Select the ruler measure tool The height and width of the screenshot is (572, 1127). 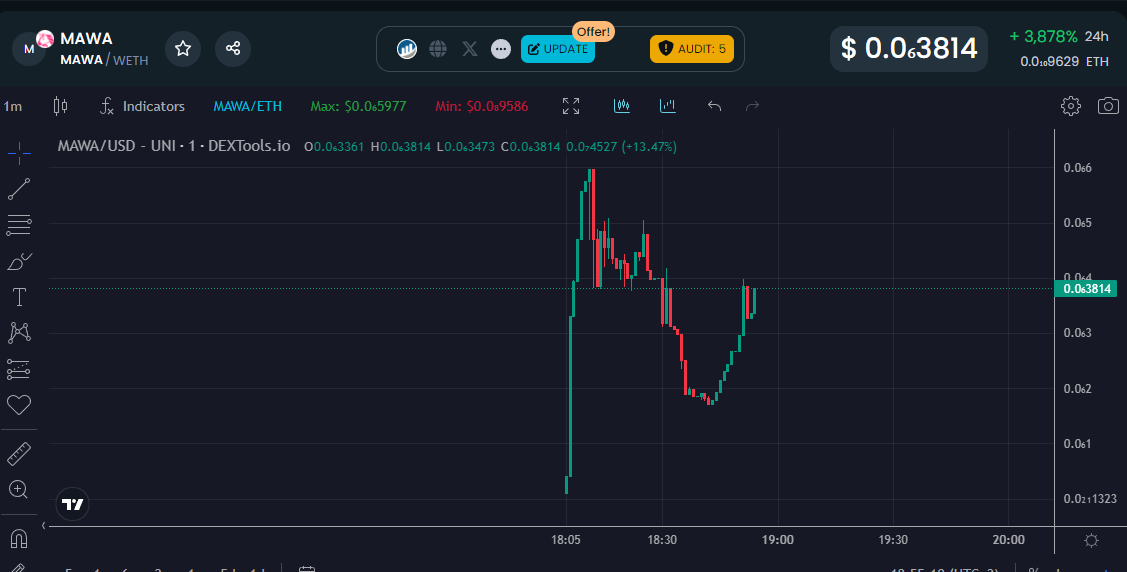(x=19, y=454)
